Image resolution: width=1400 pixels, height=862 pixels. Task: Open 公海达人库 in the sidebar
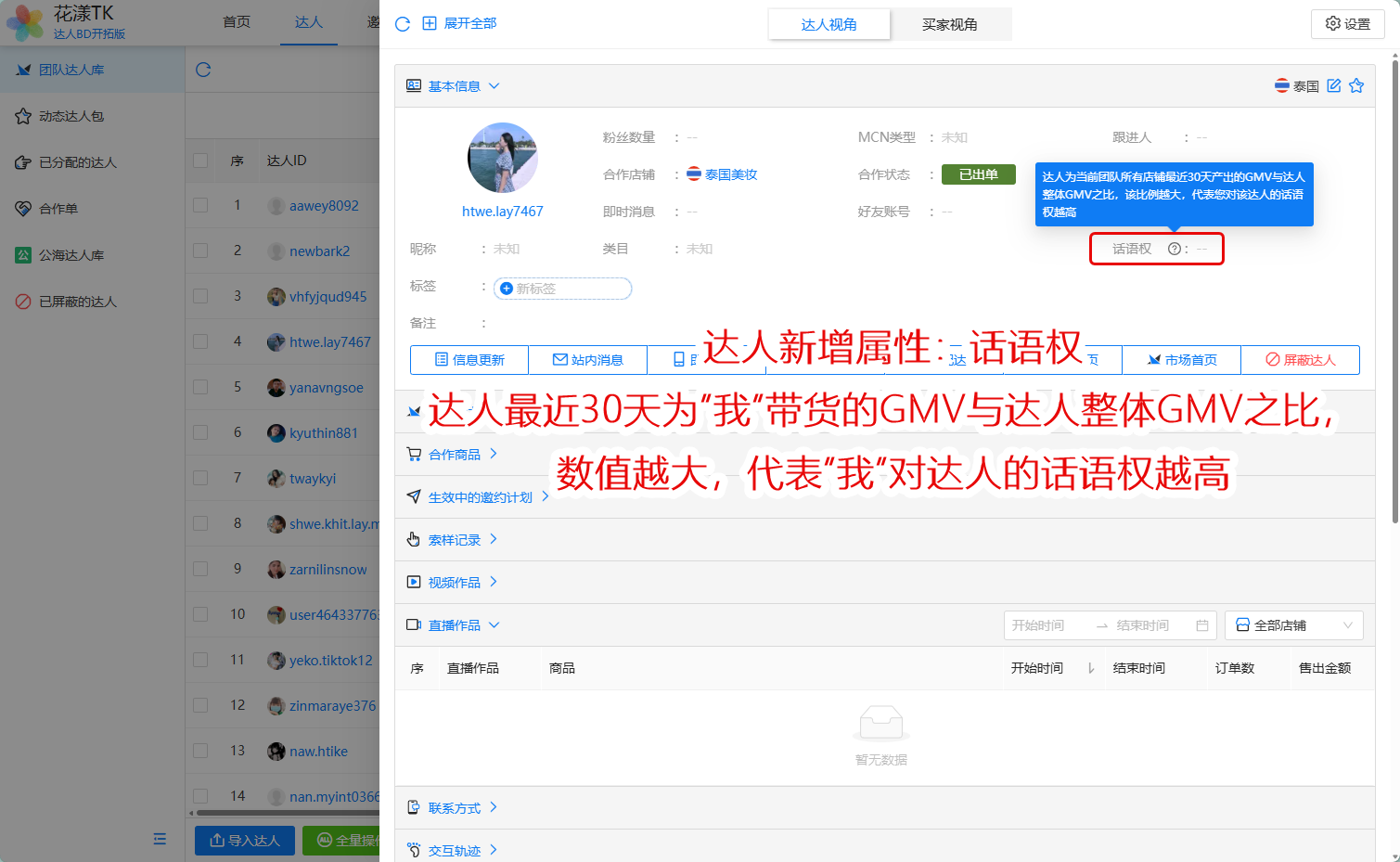pyautogui.click(x=71, y=255)
